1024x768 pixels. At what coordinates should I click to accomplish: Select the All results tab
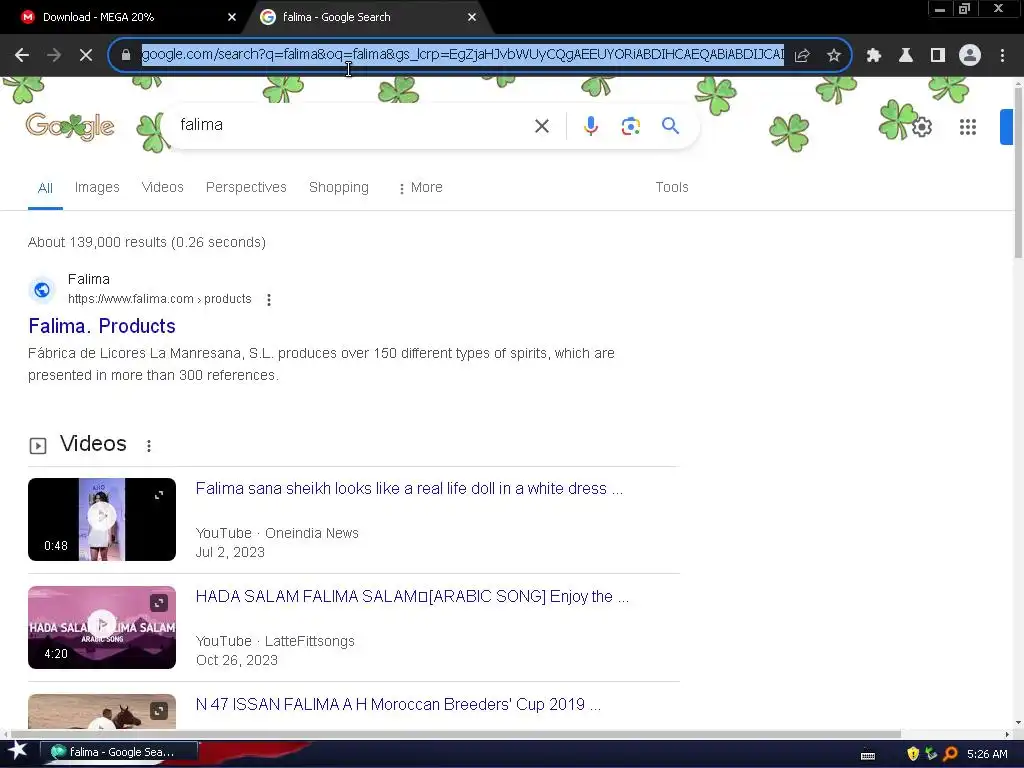[45, 188]
